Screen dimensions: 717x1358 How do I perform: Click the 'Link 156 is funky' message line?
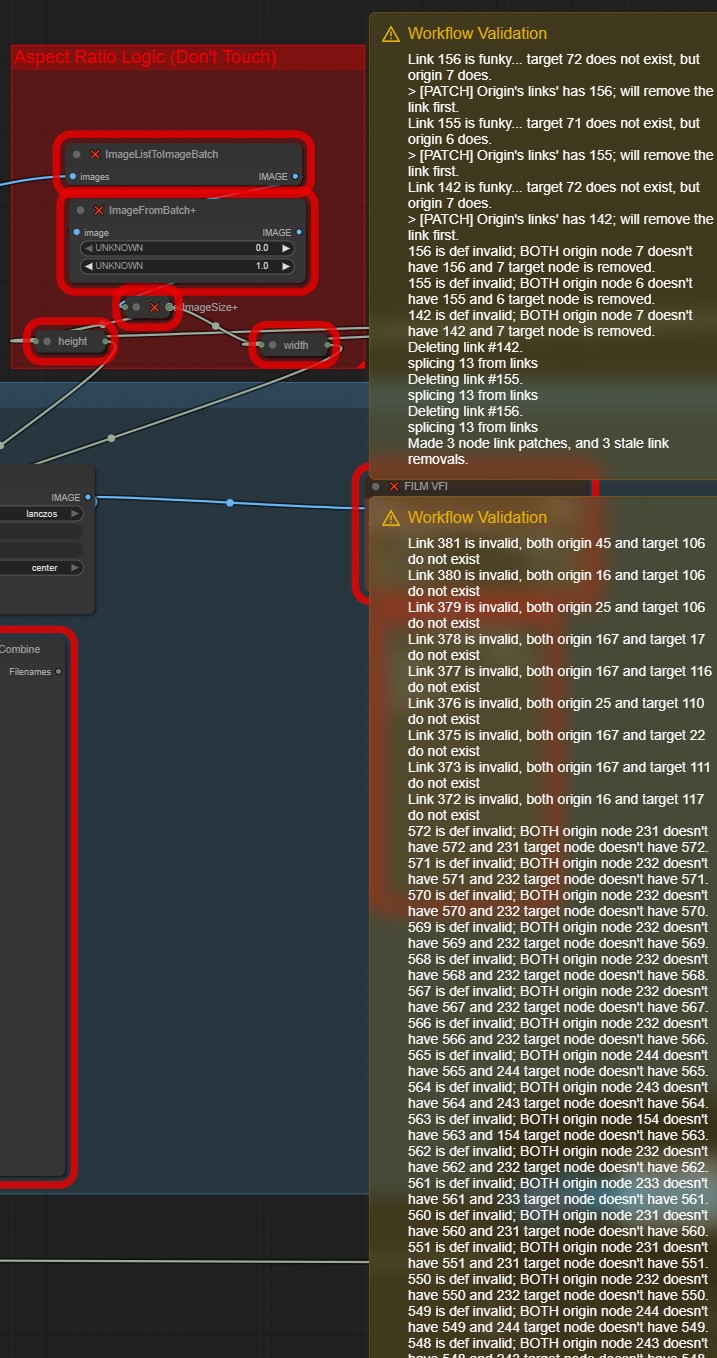pyautogui.click(x=554, y=67)
